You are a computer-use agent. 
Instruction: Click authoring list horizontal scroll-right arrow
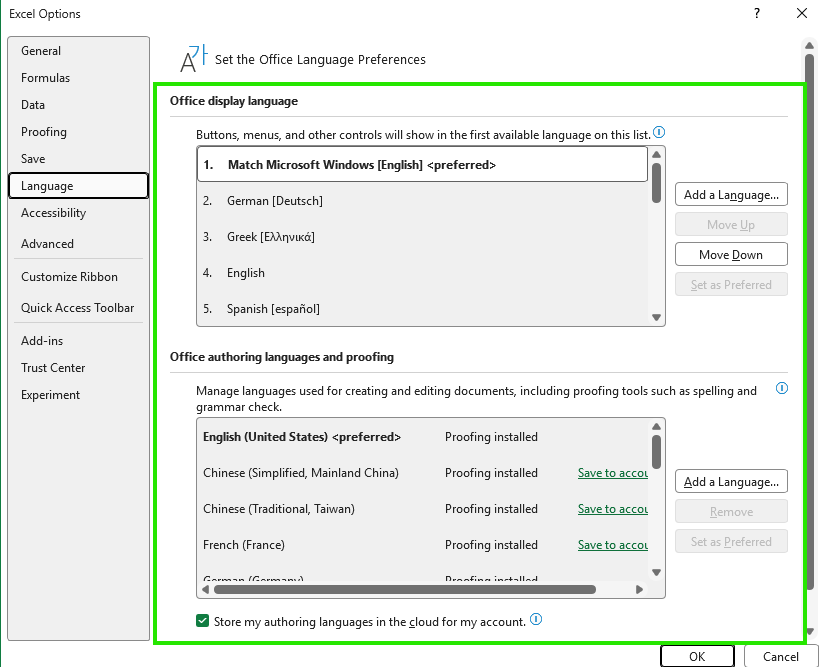coord(639,589)
